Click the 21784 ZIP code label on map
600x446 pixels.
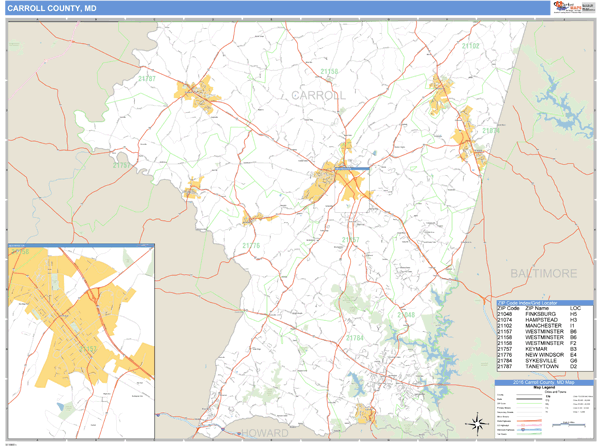355,339
